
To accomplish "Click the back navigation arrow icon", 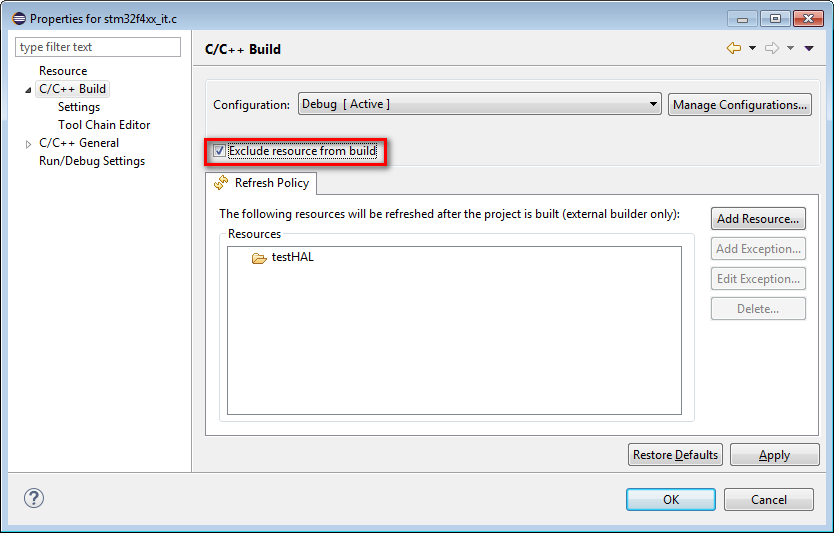I will click(734, 48).
